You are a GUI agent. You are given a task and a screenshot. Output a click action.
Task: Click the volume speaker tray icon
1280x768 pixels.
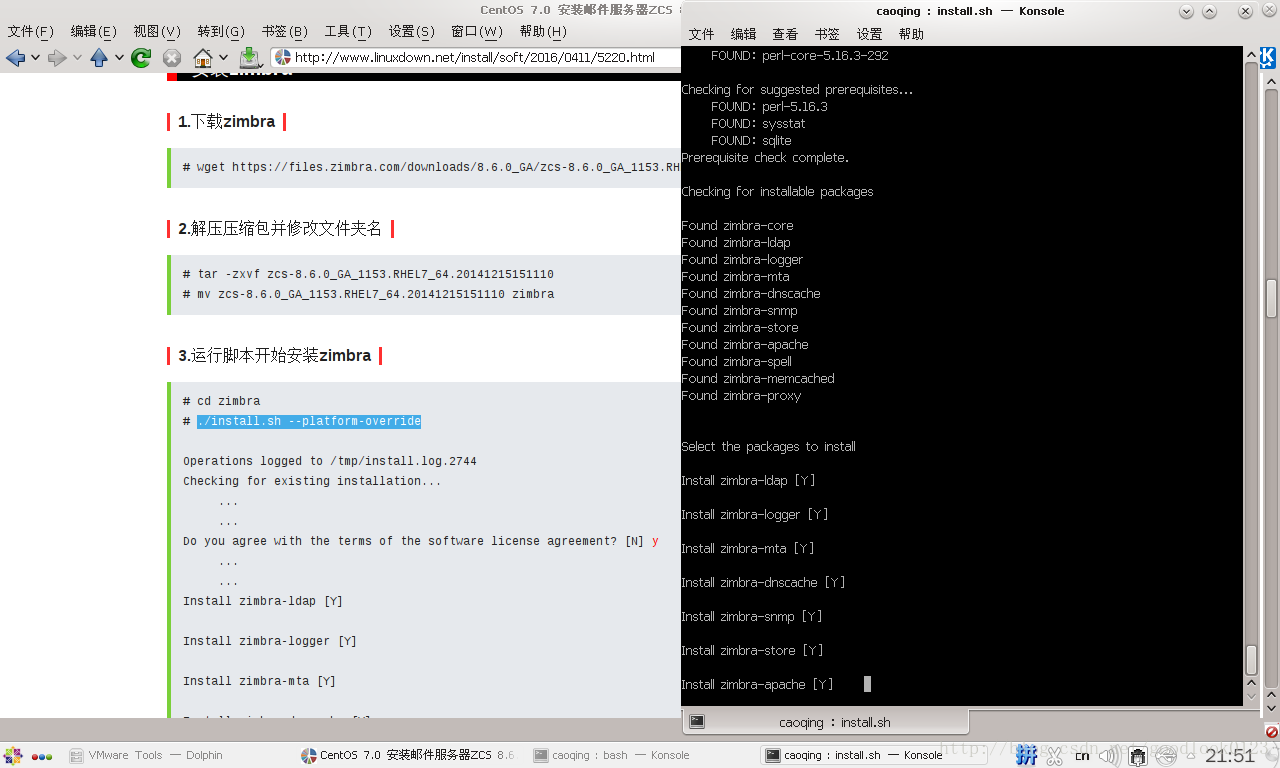1110,756
